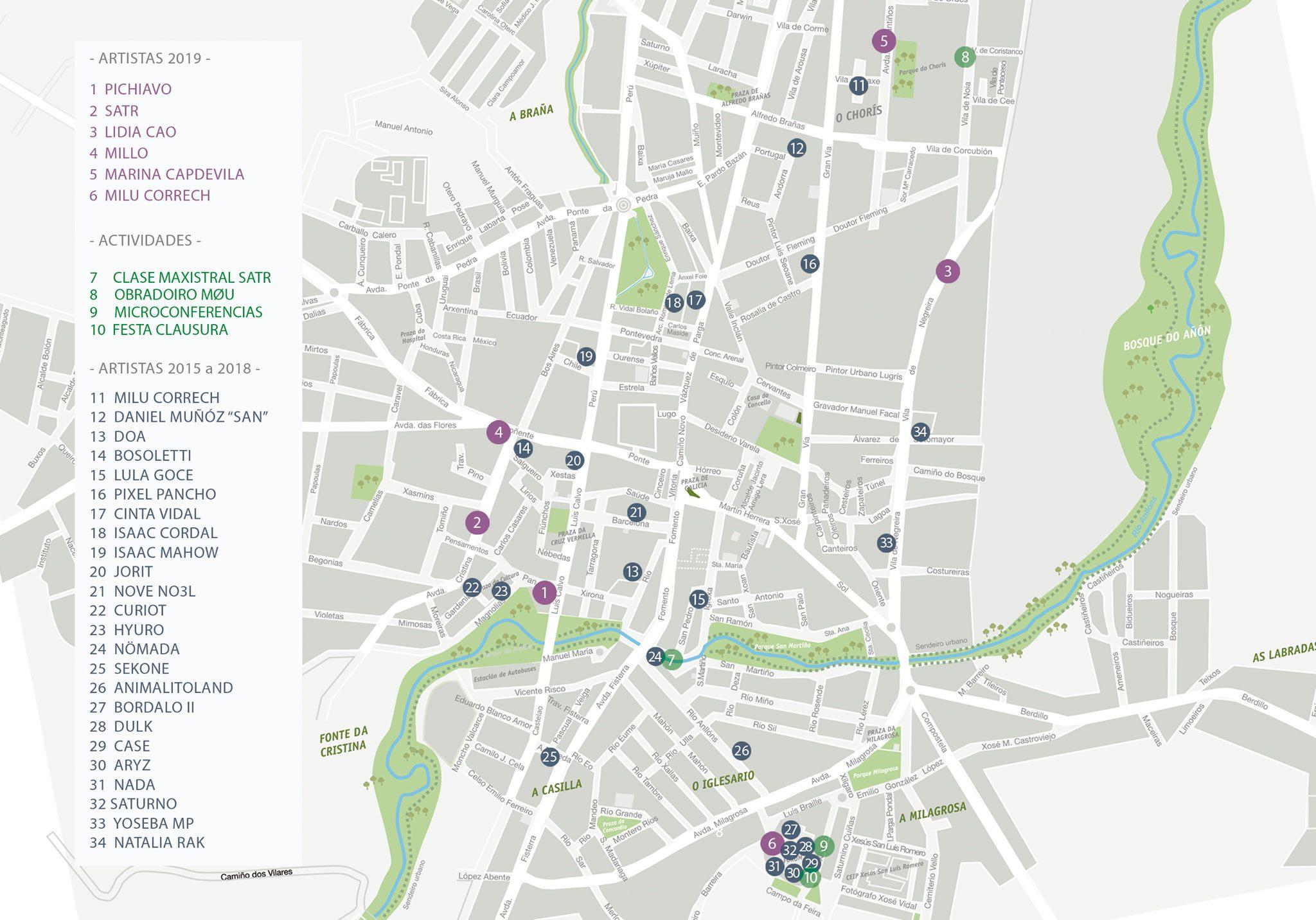Select purple marker 2 near Pensamentos street
The height and width of the screenshot is (920, 1316).
click(477, 523)
